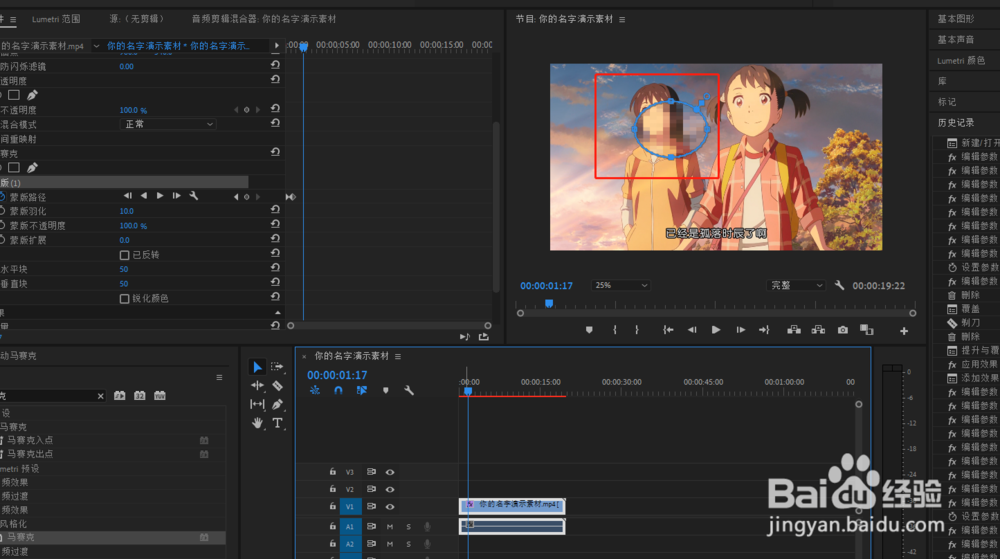Select the Hand tool
The height and width of the screenshot is (559, 1000).
click(257, 423)
